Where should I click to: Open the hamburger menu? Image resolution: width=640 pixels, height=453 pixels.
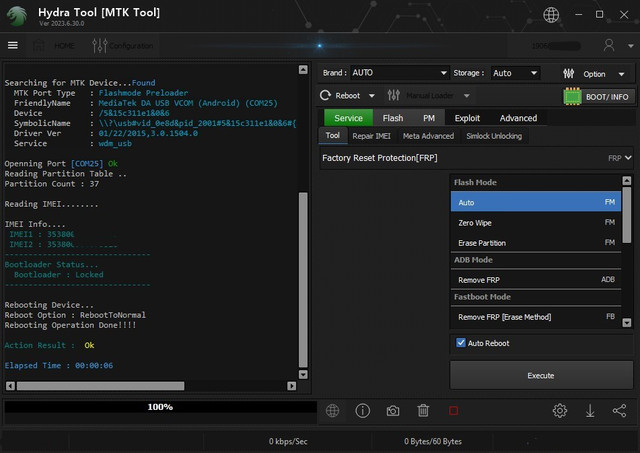(x=13, y=45)
